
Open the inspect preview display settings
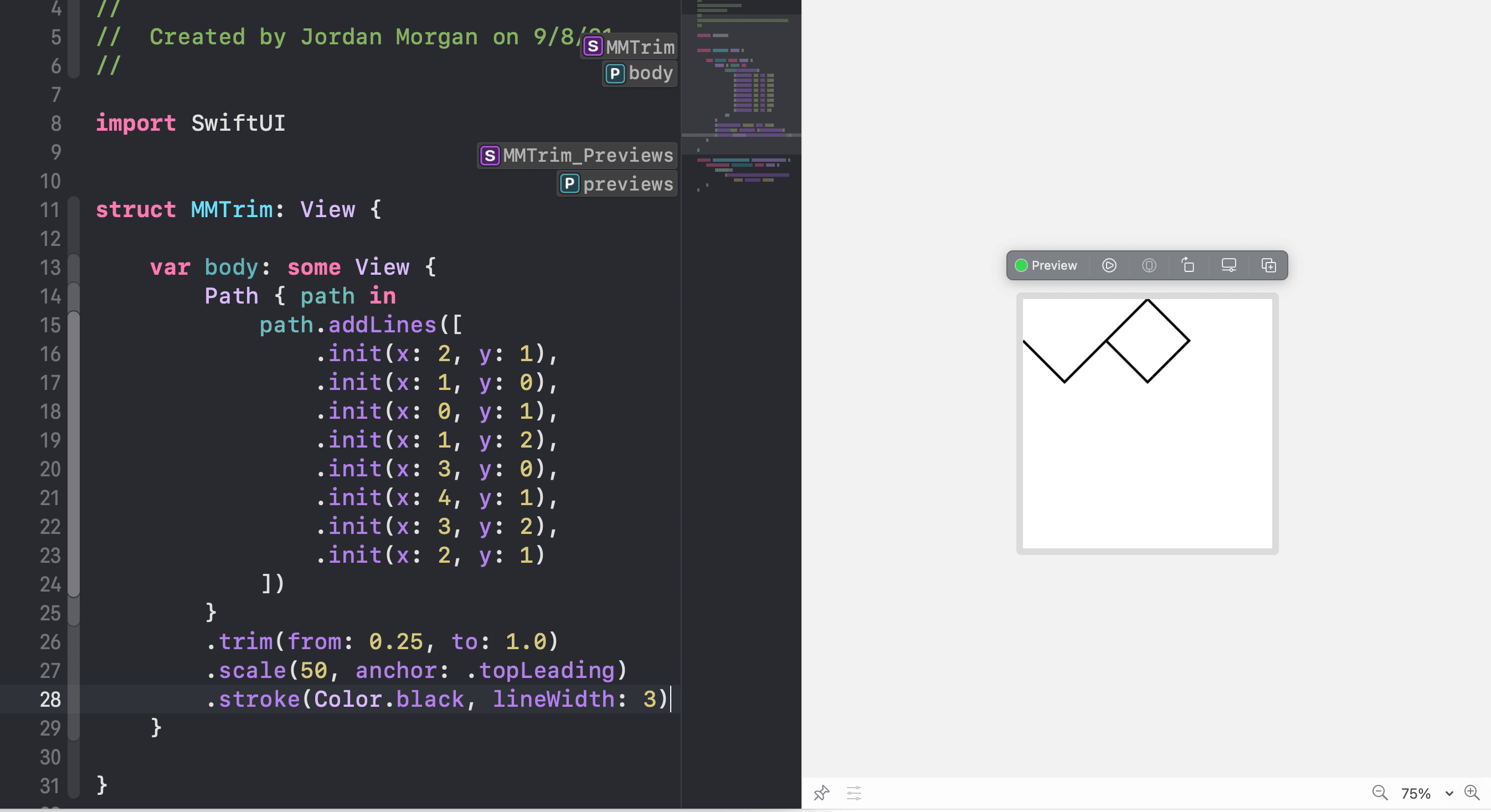[1228, 265]
